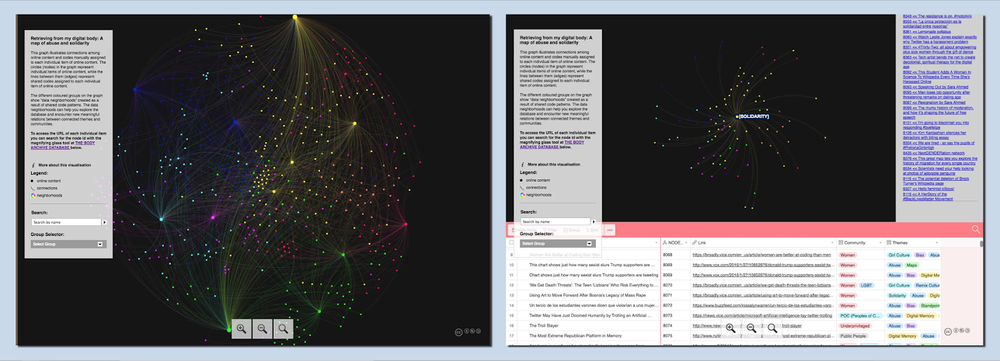Zoom in on the left graph

click(241, 328)
